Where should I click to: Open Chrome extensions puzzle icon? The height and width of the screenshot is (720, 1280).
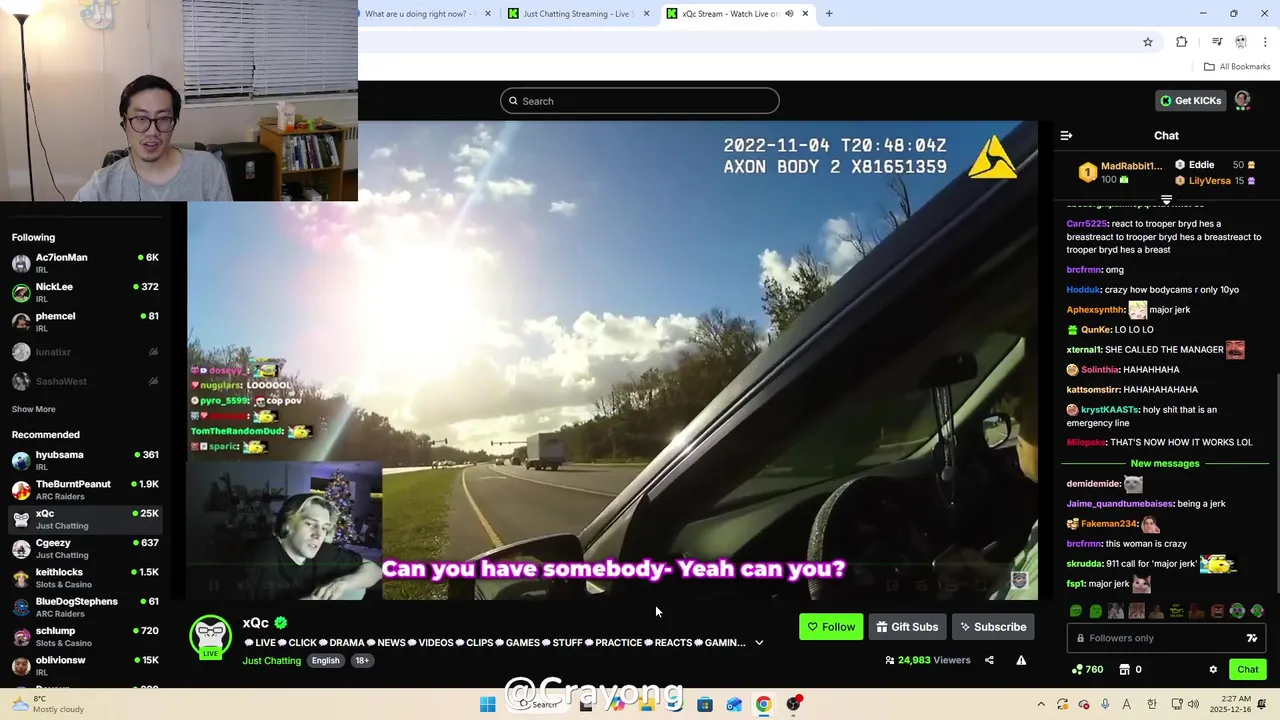pos(1182,42)
